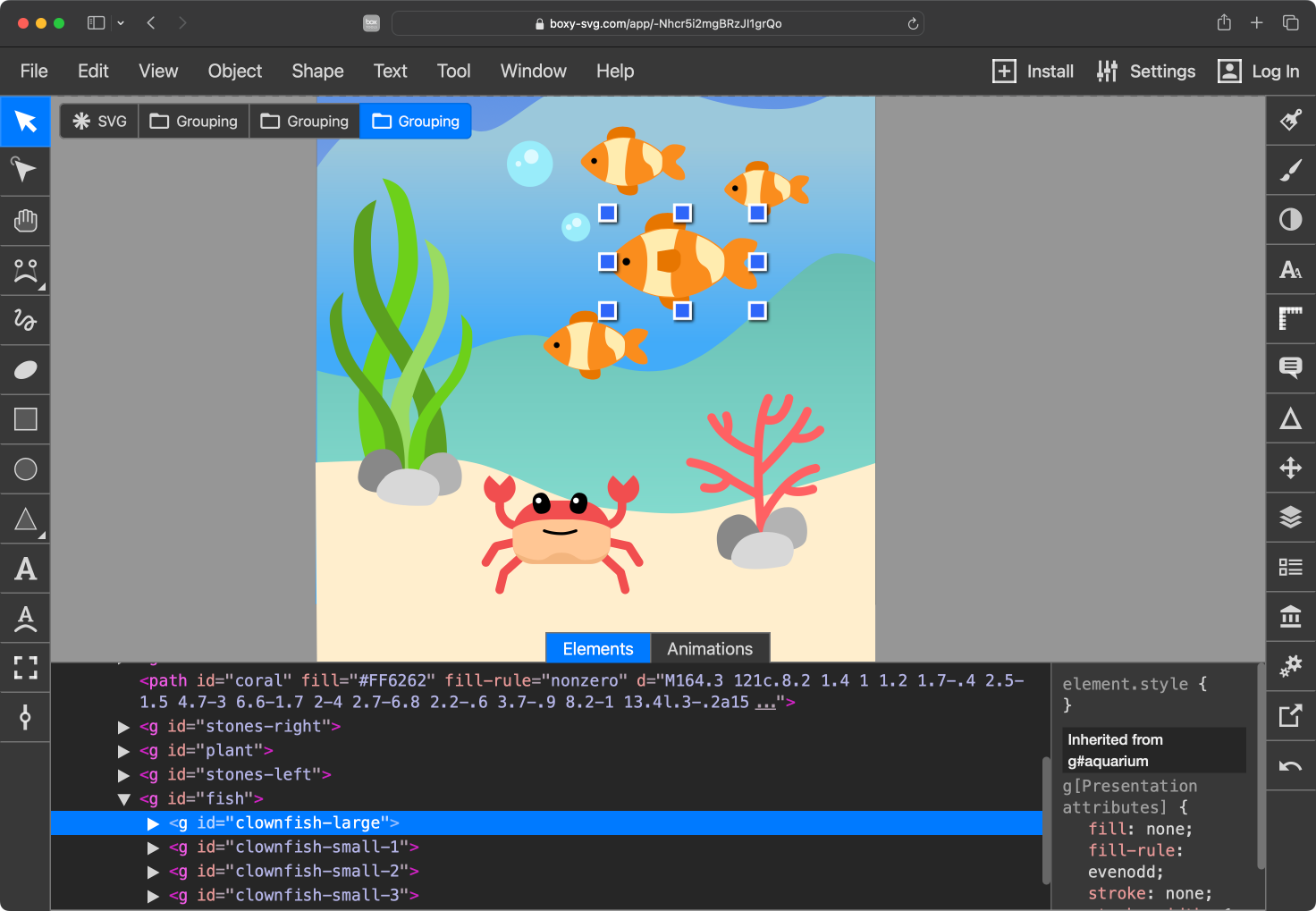Image resolution: width=1316 pixels, height=911 pixels.
Task: Click the large clownfish on canvas
Action: pos(684,261)
